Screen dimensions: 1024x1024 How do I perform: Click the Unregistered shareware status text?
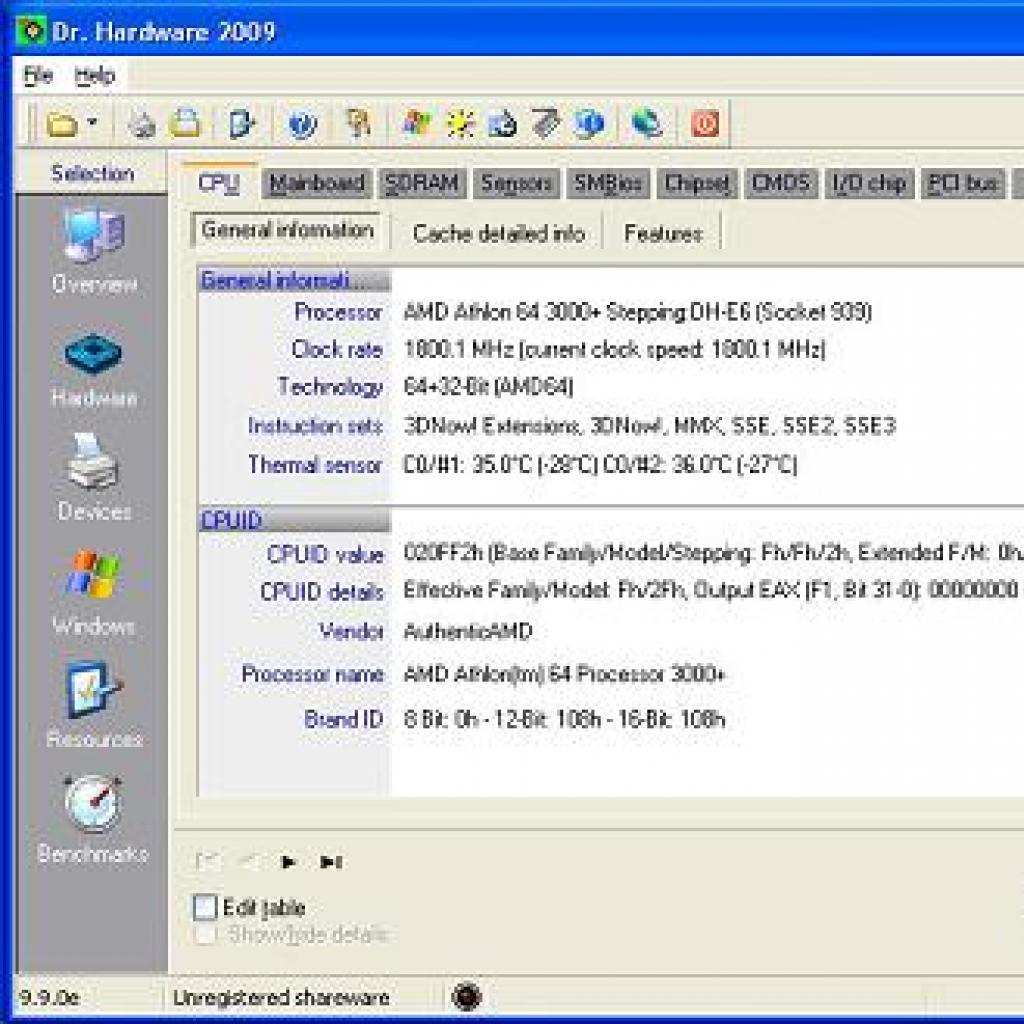tap(281, 997)
